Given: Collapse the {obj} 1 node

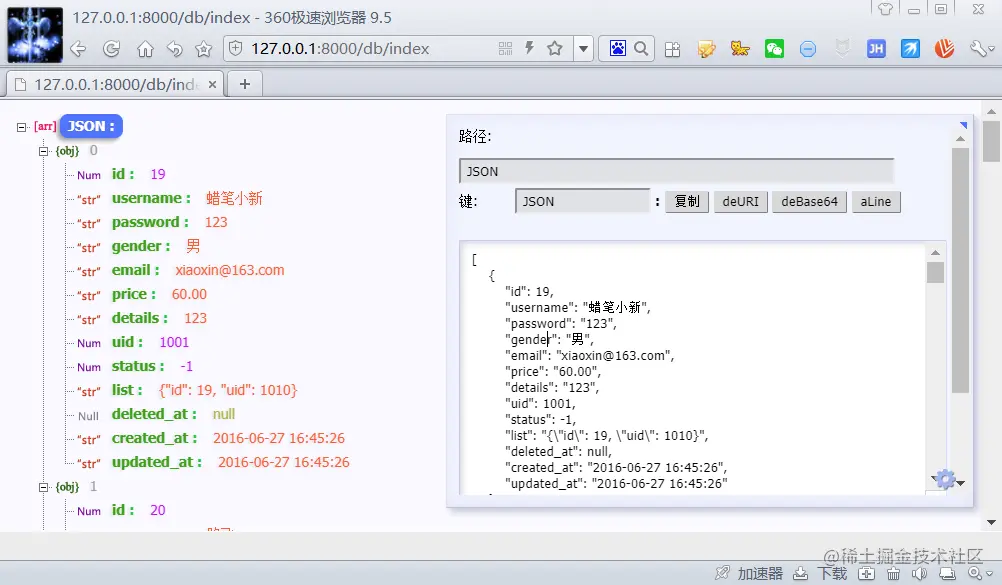Looking at the screenshot, I should (43, 487).
